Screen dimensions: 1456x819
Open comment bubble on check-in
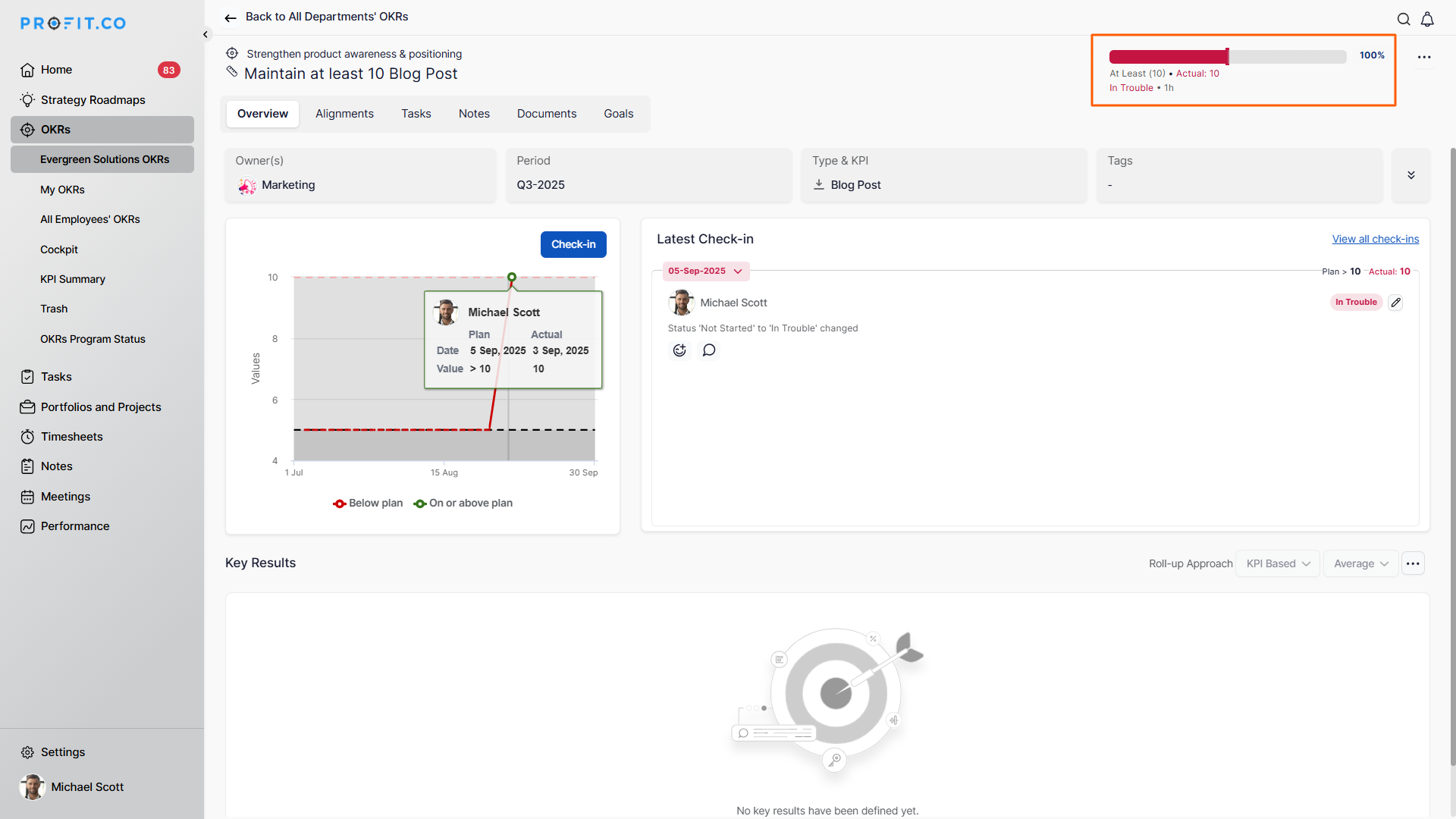pyautogui.click(x=709, y=350)
